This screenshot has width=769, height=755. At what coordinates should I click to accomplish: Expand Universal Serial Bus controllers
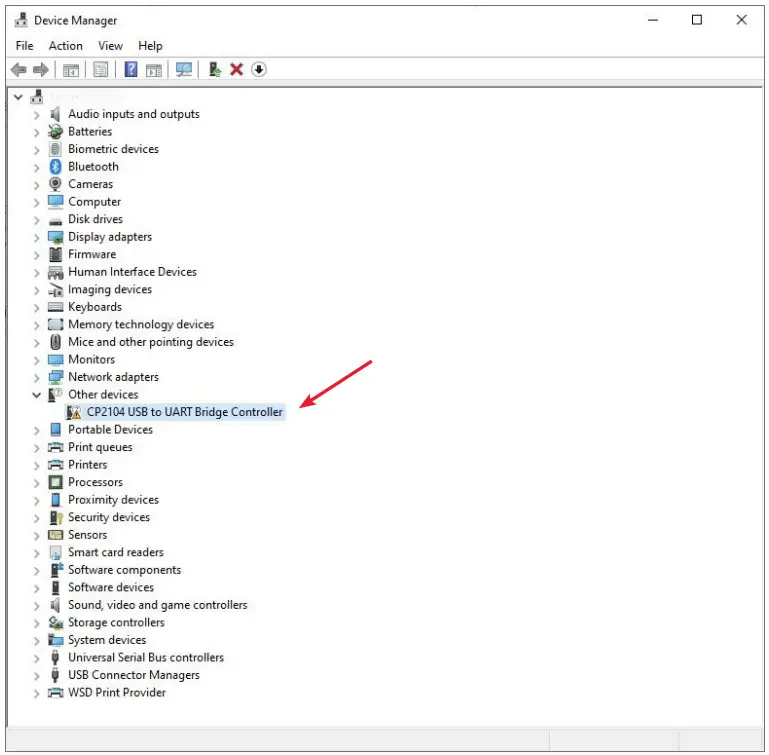[36, 659]
